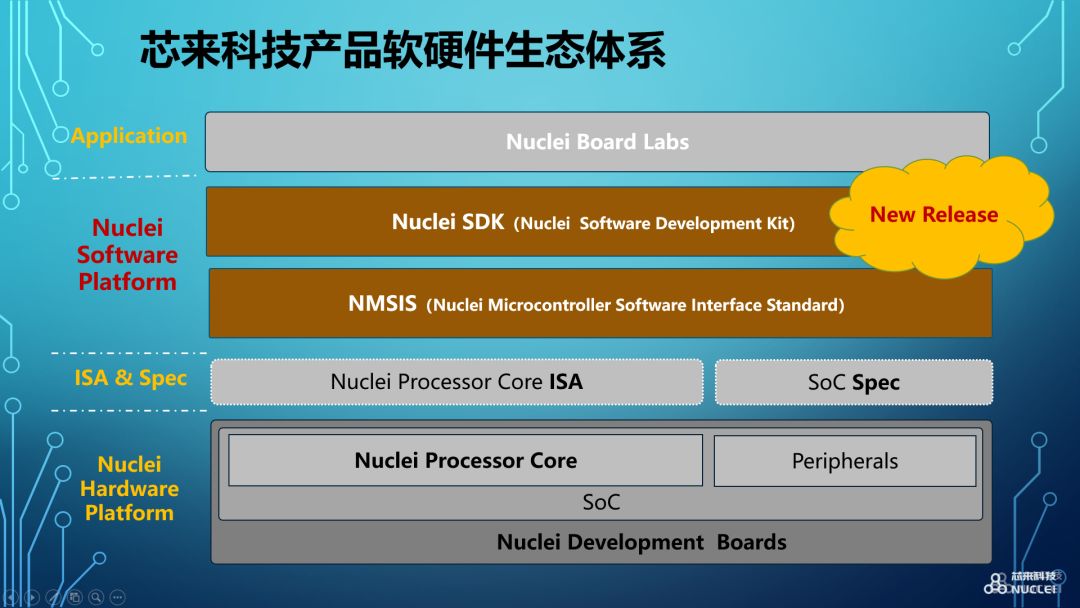The height and width of the screenshot is (608, 1080).
Task: Click the circled arrow icon beside the pen
Action: pyautogui.click(x=31, y=596)
